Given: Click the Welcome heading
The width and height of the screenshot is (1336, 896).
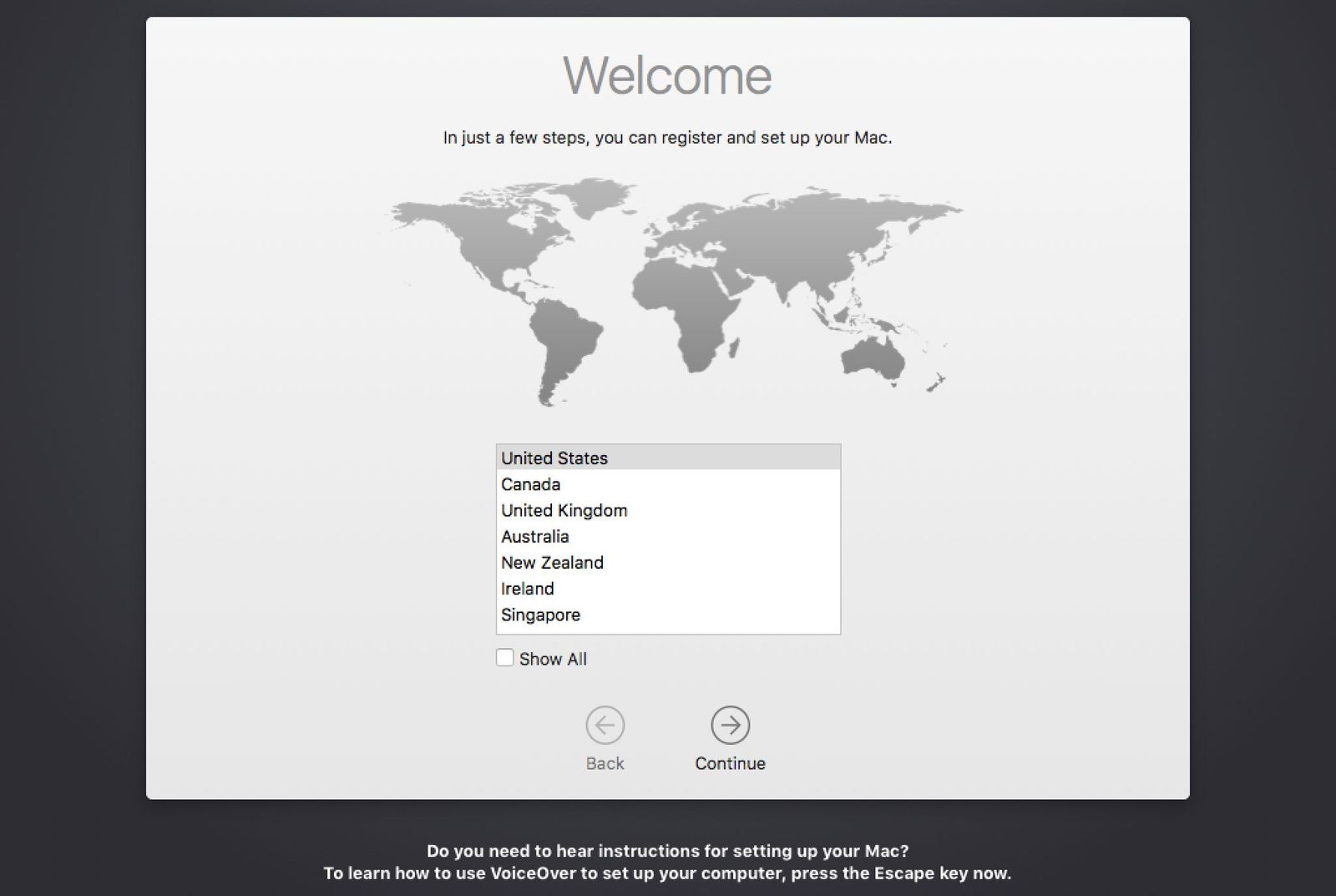Looking at the screenshot, I should 667,75.
